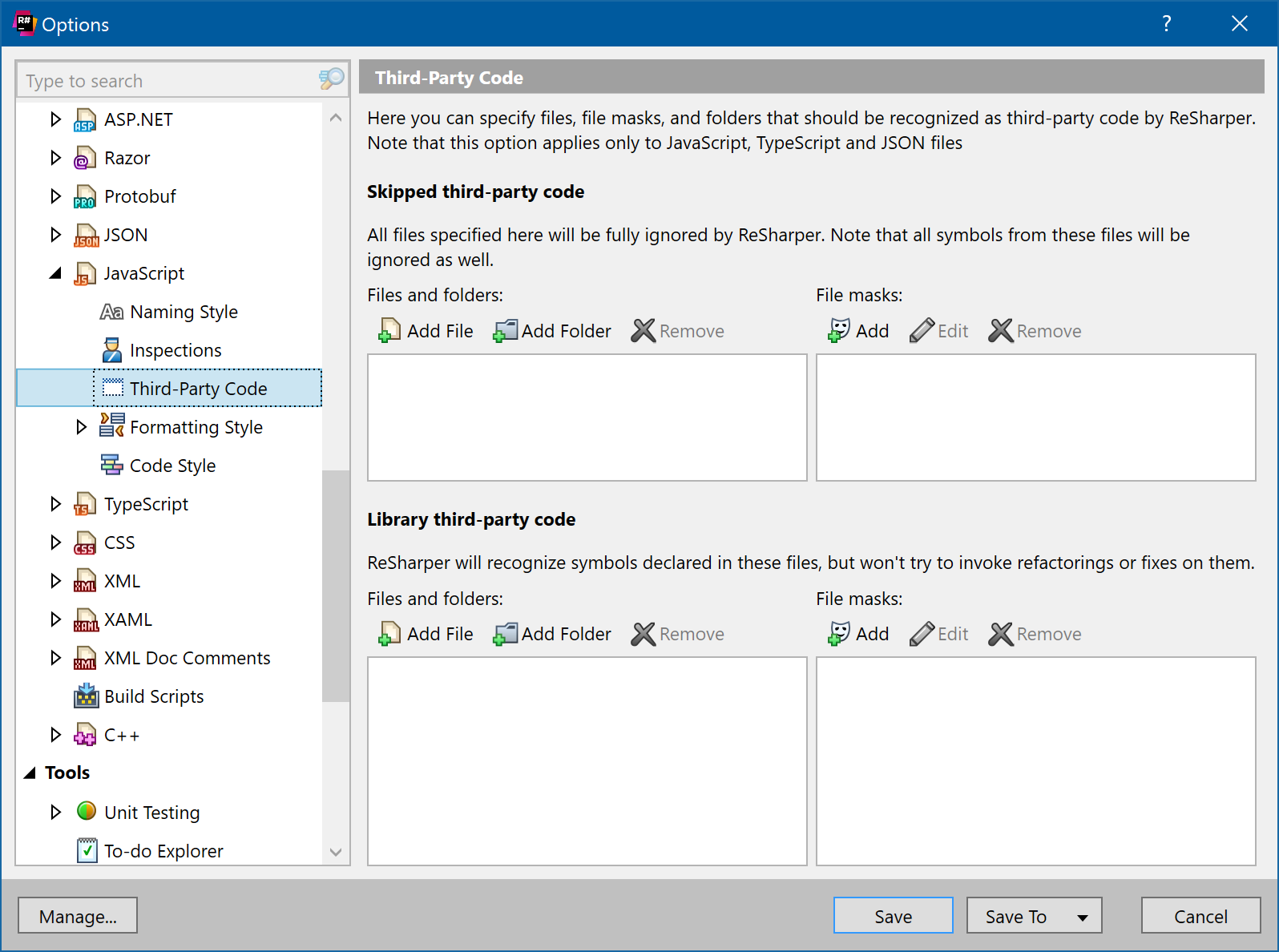Click the JavaScript icon in options tree
1279x952 pixels.
[85, 274]
